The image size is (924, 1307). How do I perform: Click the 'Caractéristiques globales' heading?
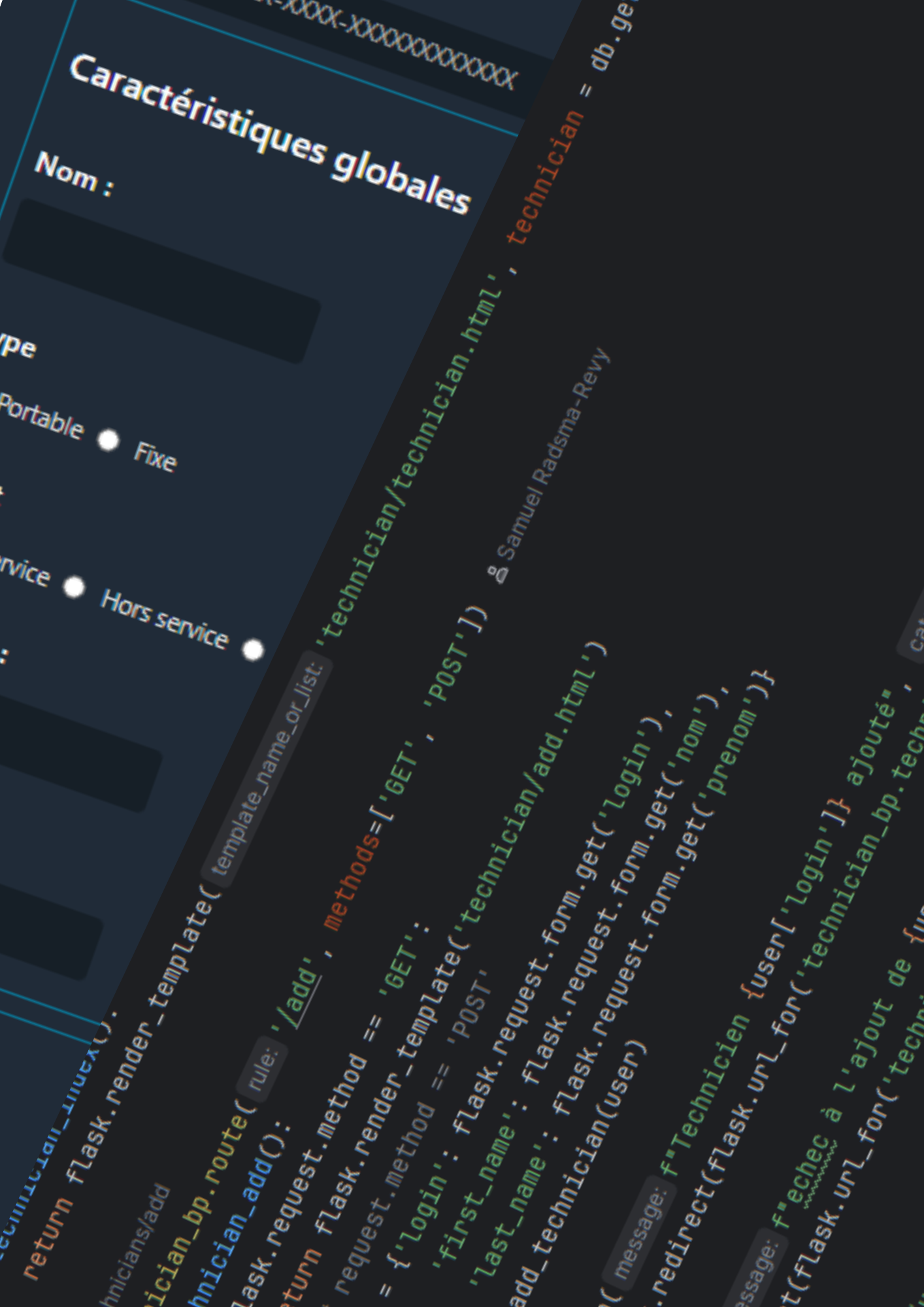[x=270, y=134]
